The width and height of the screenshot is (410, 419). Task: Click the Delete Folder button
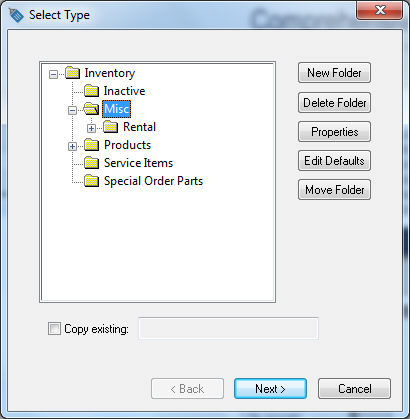[x=334, y=103]
